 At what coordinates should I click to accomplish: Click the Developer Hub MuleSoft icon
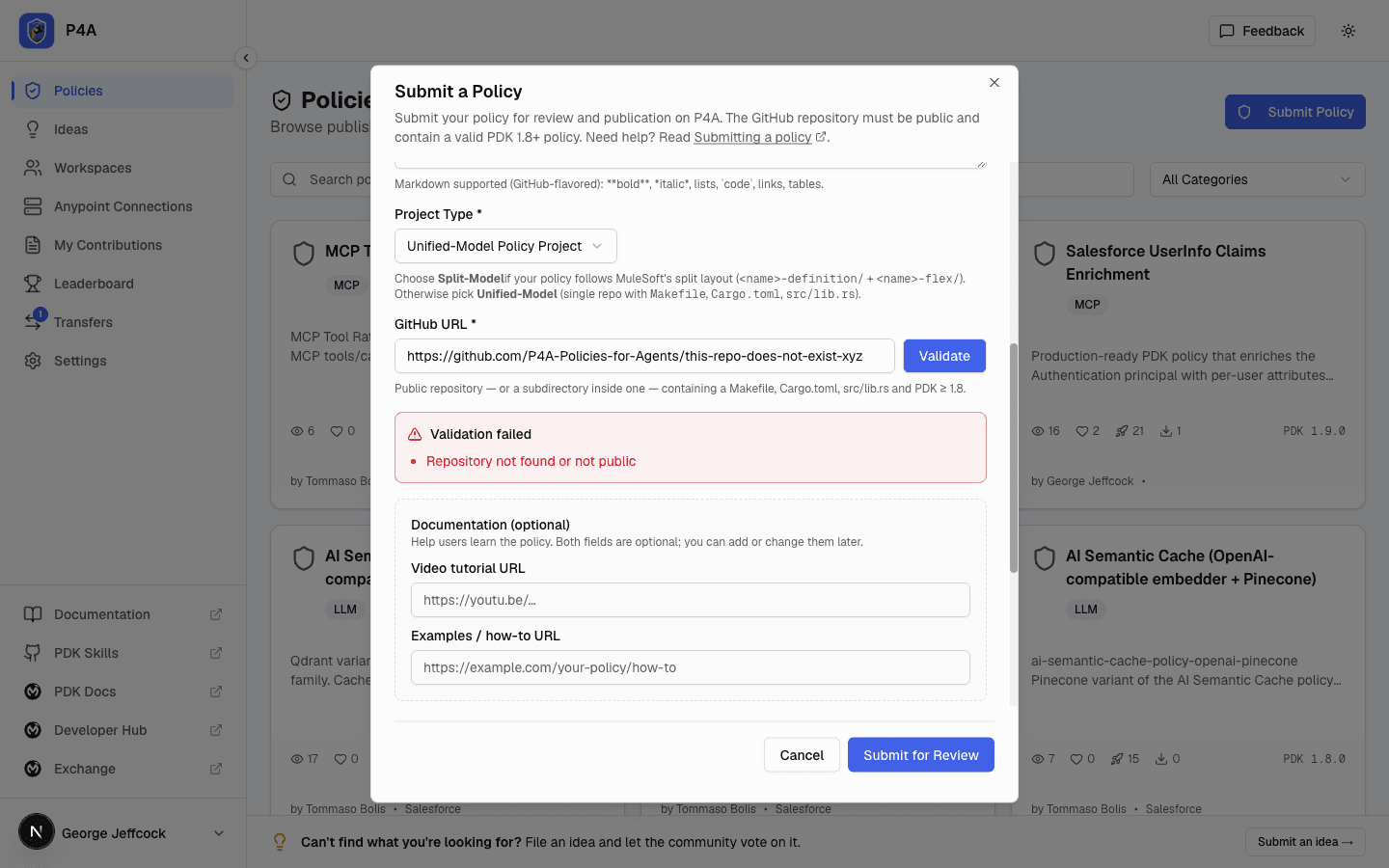pos(33,730)
